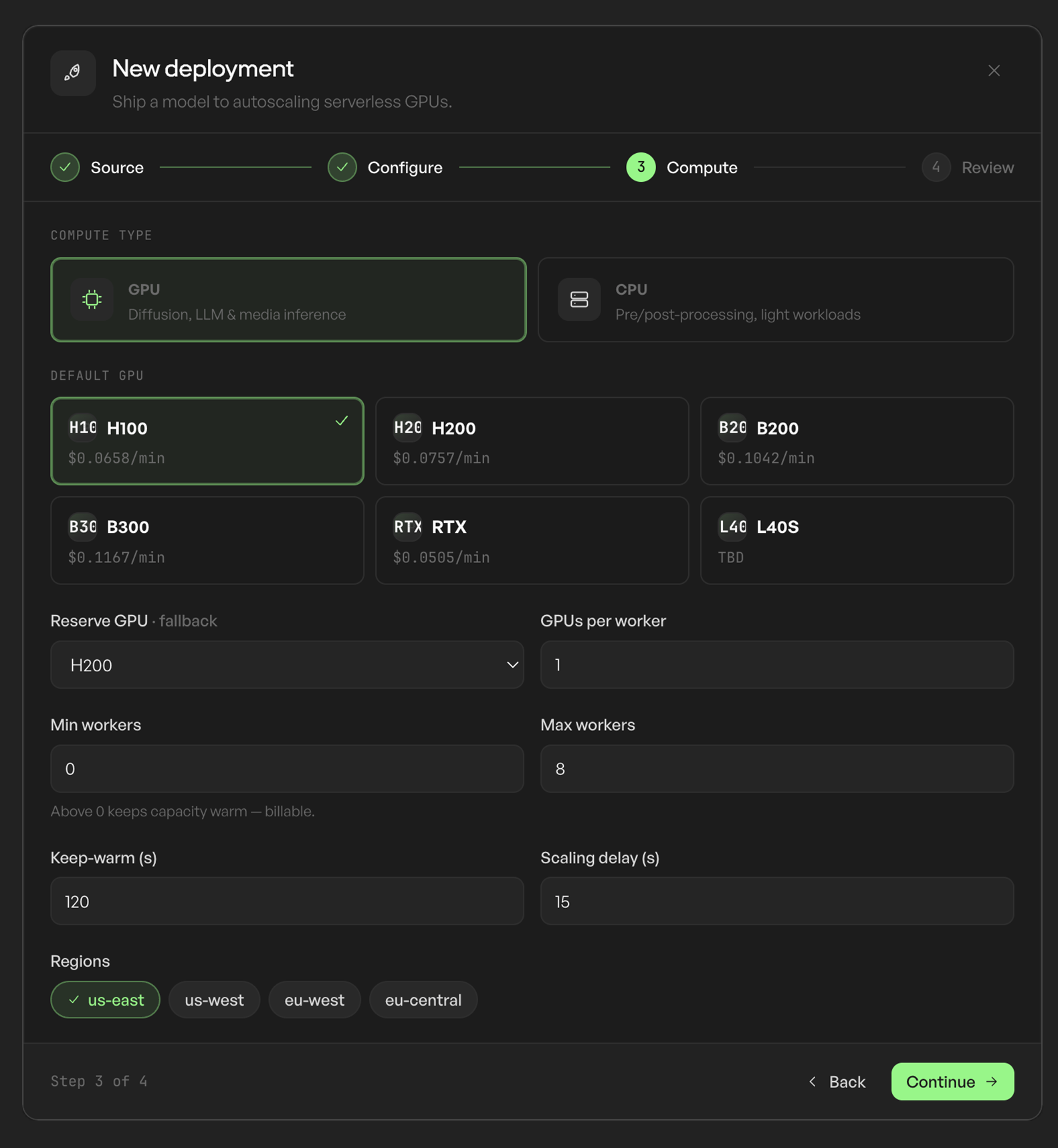Go to the Configure step label
1058x1148 pixels.
tap(405, 168)
